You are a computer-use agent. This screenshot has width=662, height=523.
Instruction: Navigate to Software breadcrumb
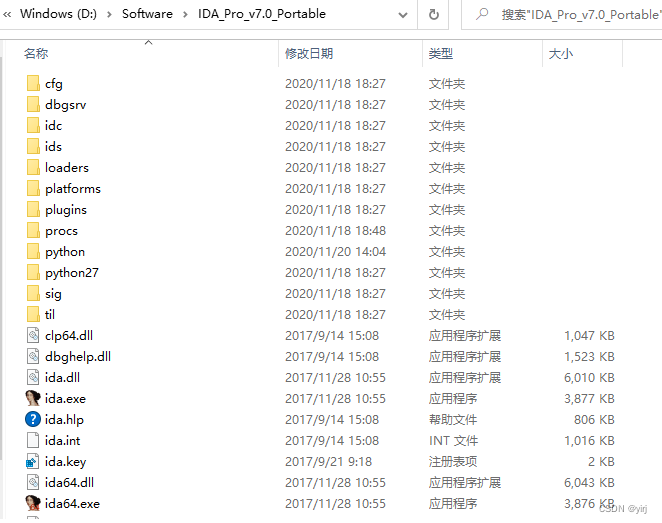click(147, 14)
